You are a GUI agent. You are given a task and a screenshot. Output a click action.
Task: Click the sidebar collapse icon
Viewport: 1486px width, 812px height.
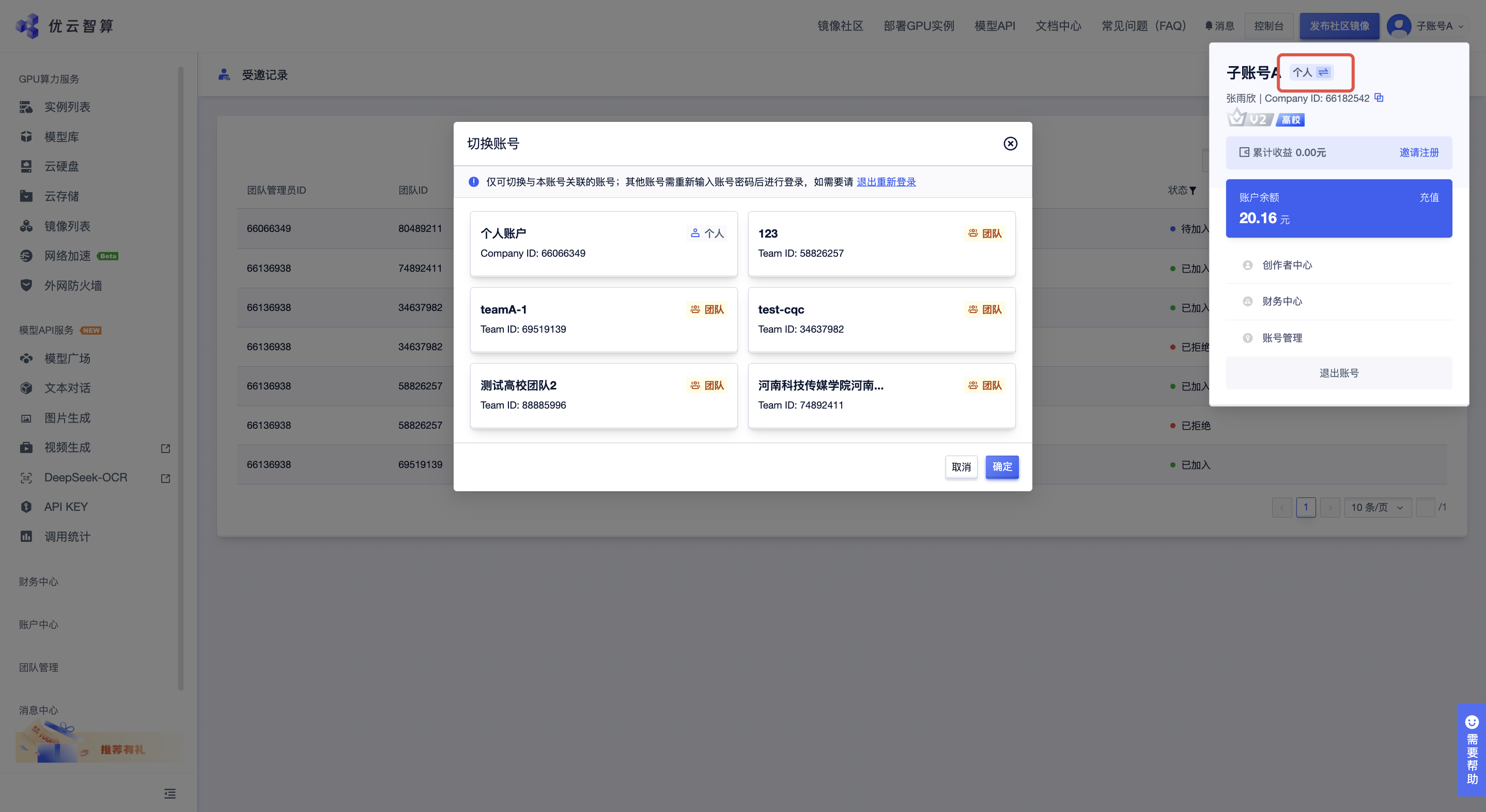pos(169,793)
